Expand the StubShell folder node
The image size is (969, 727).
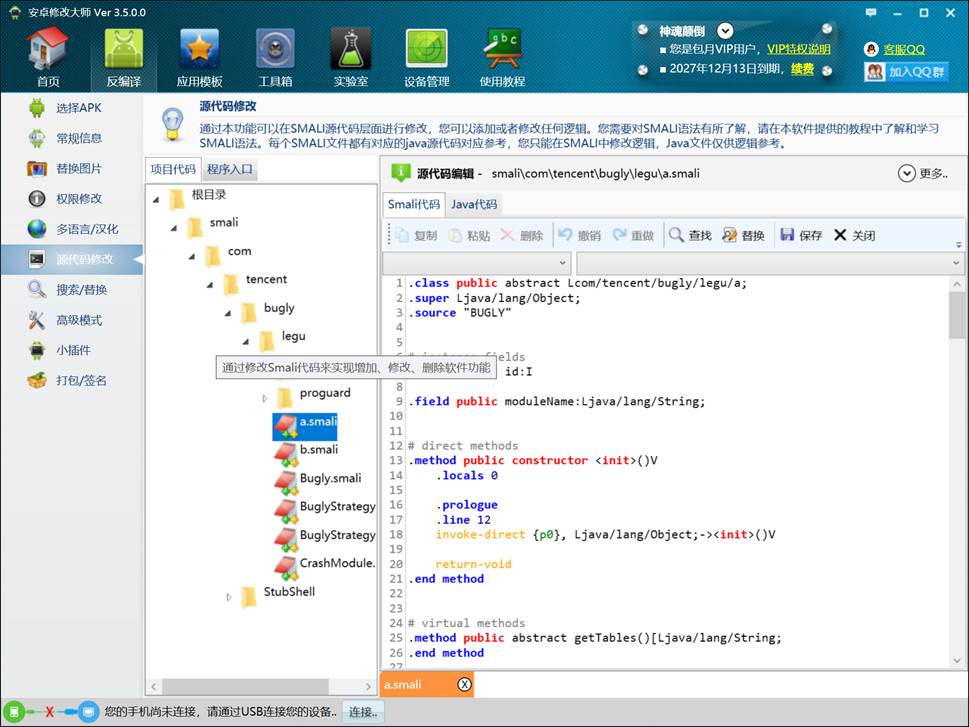pos(229,597)
